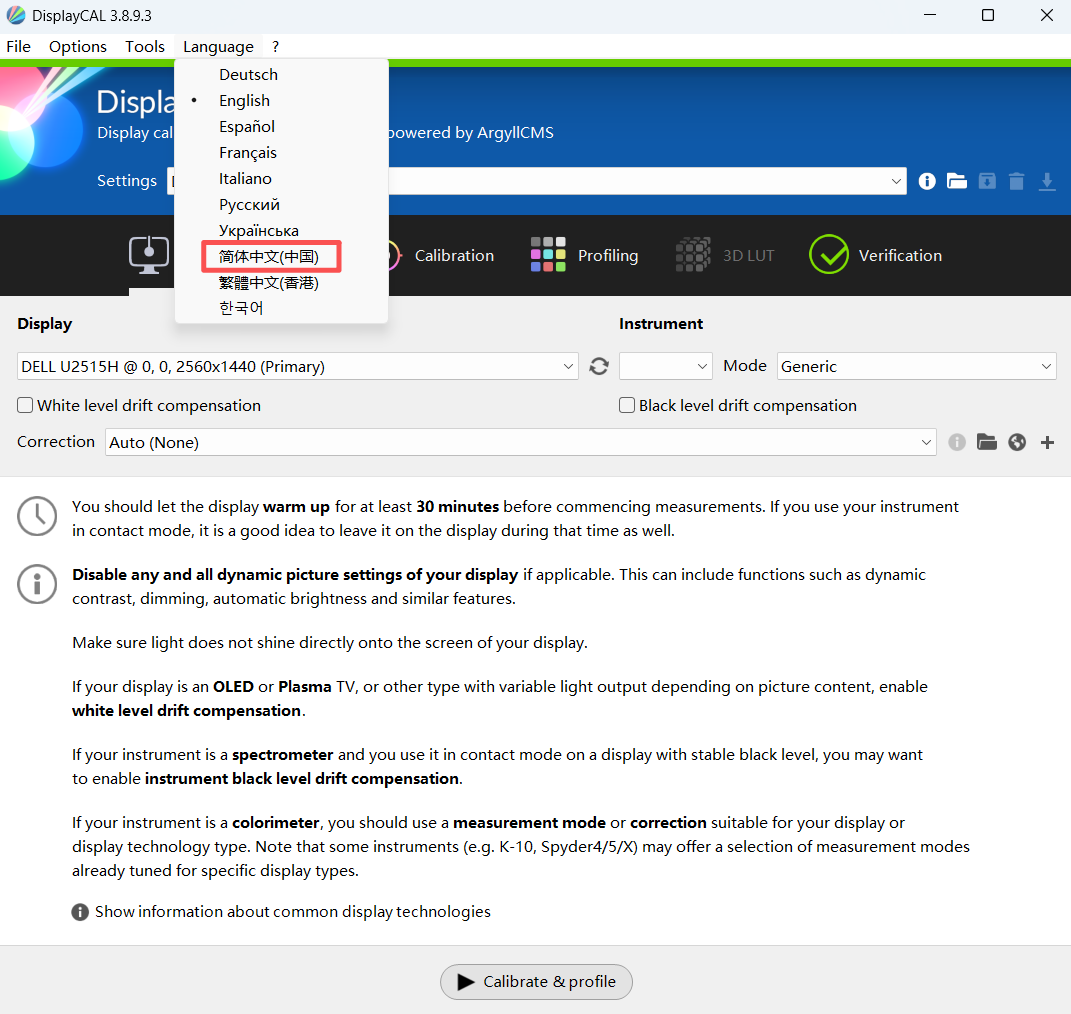The width and height of the screenshot is (1071, 1014).
Task: Click the Profiling color grid icon
Action: point(548,255)
